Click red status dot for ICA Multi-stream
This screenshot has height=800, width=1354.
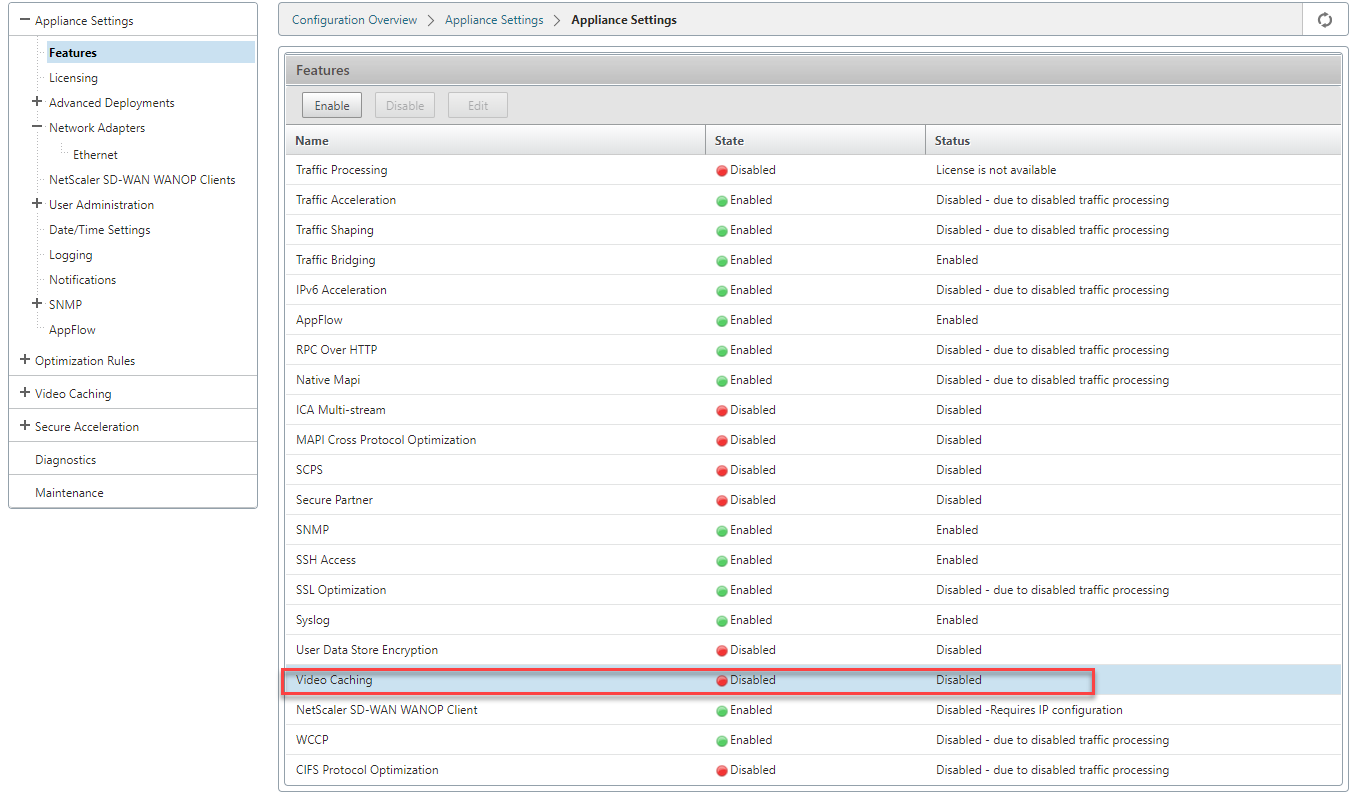(x=721, y=411)
